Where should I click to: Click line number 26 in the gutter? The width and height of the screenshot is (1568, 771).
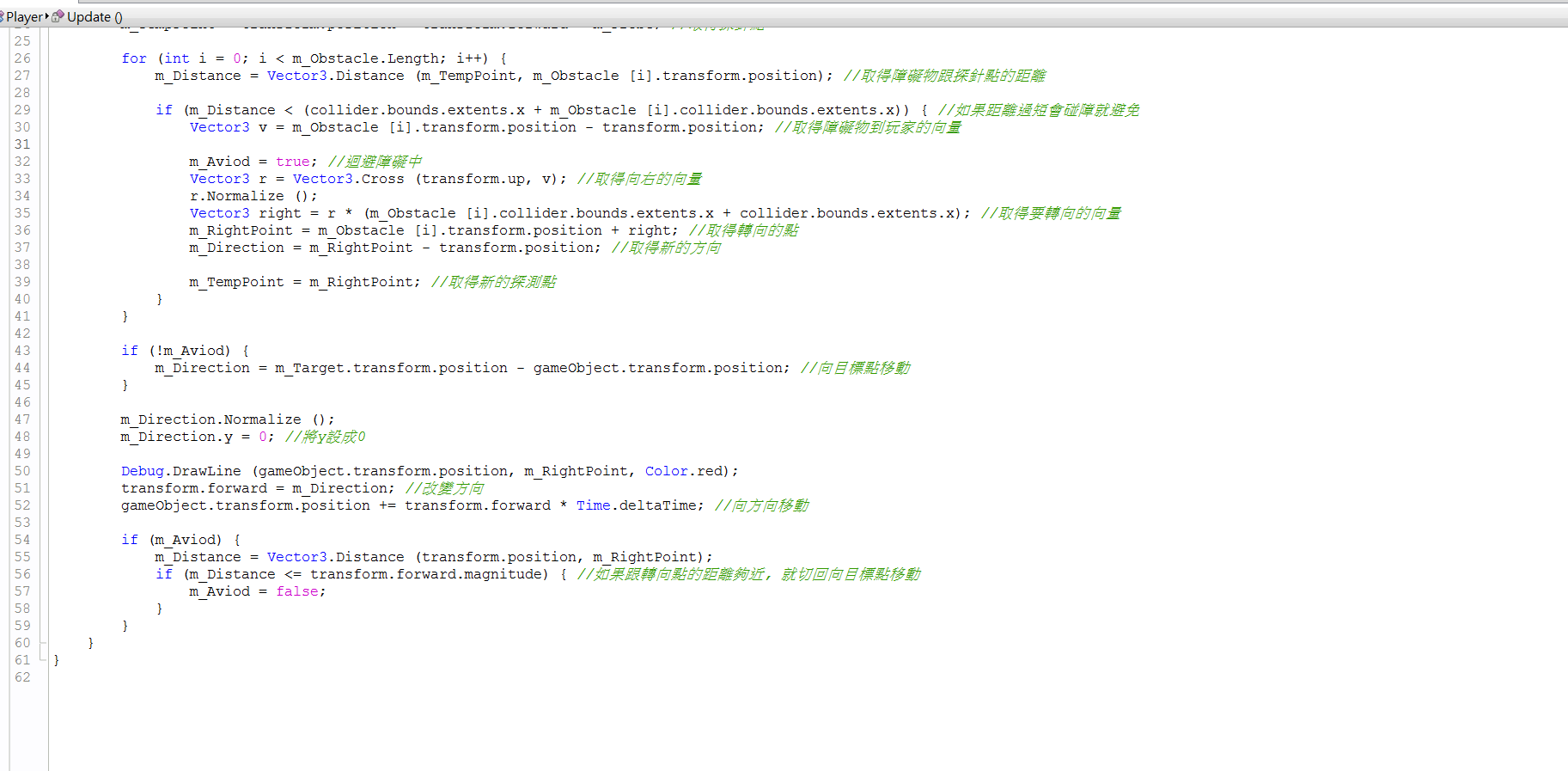(22, 58)
